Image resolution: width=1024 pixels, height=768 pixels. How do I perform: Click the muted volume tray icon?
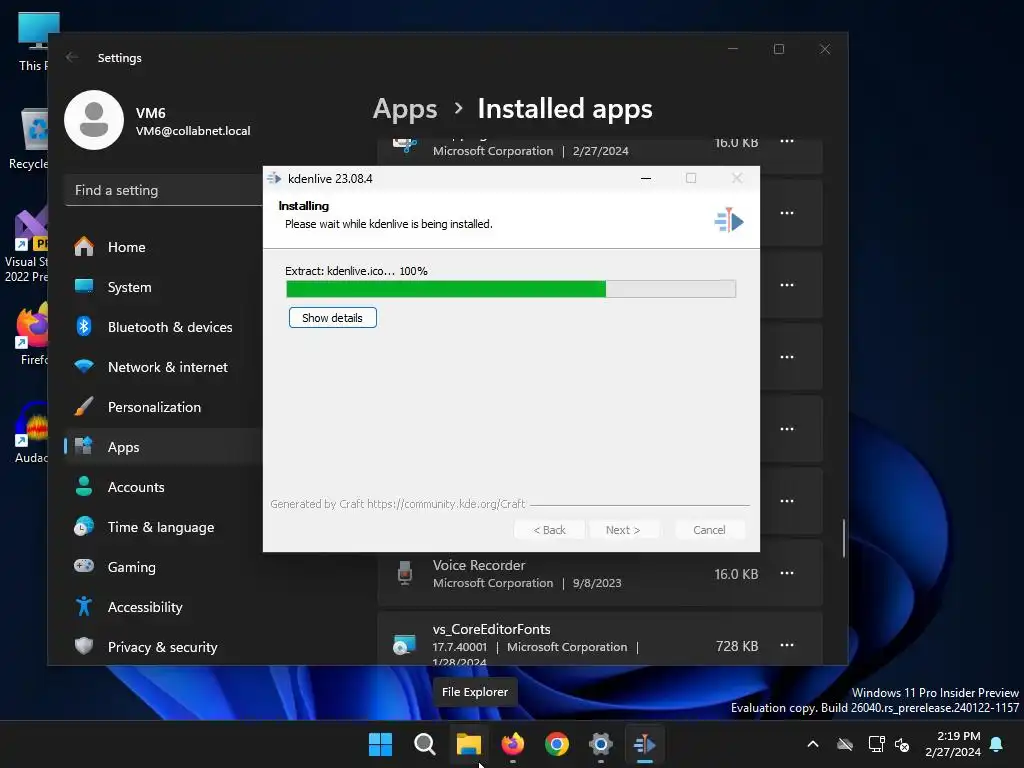(x=902, y=744)
